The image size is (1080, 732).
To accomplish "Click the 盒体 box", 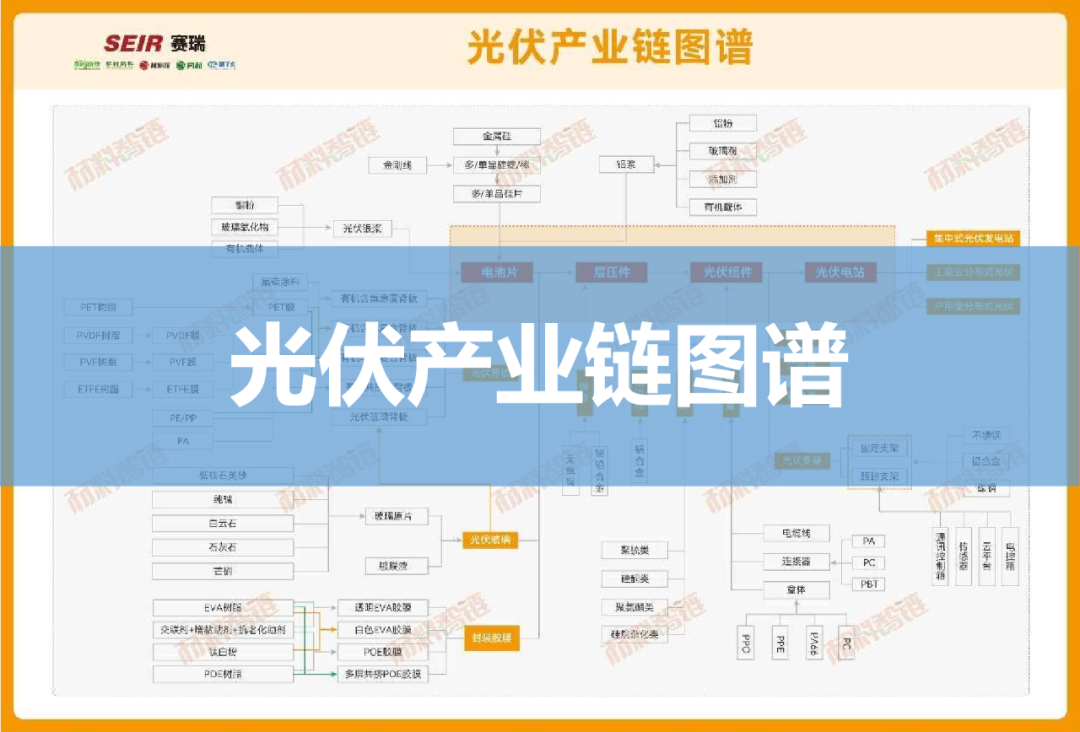I will tap(796, 589).
